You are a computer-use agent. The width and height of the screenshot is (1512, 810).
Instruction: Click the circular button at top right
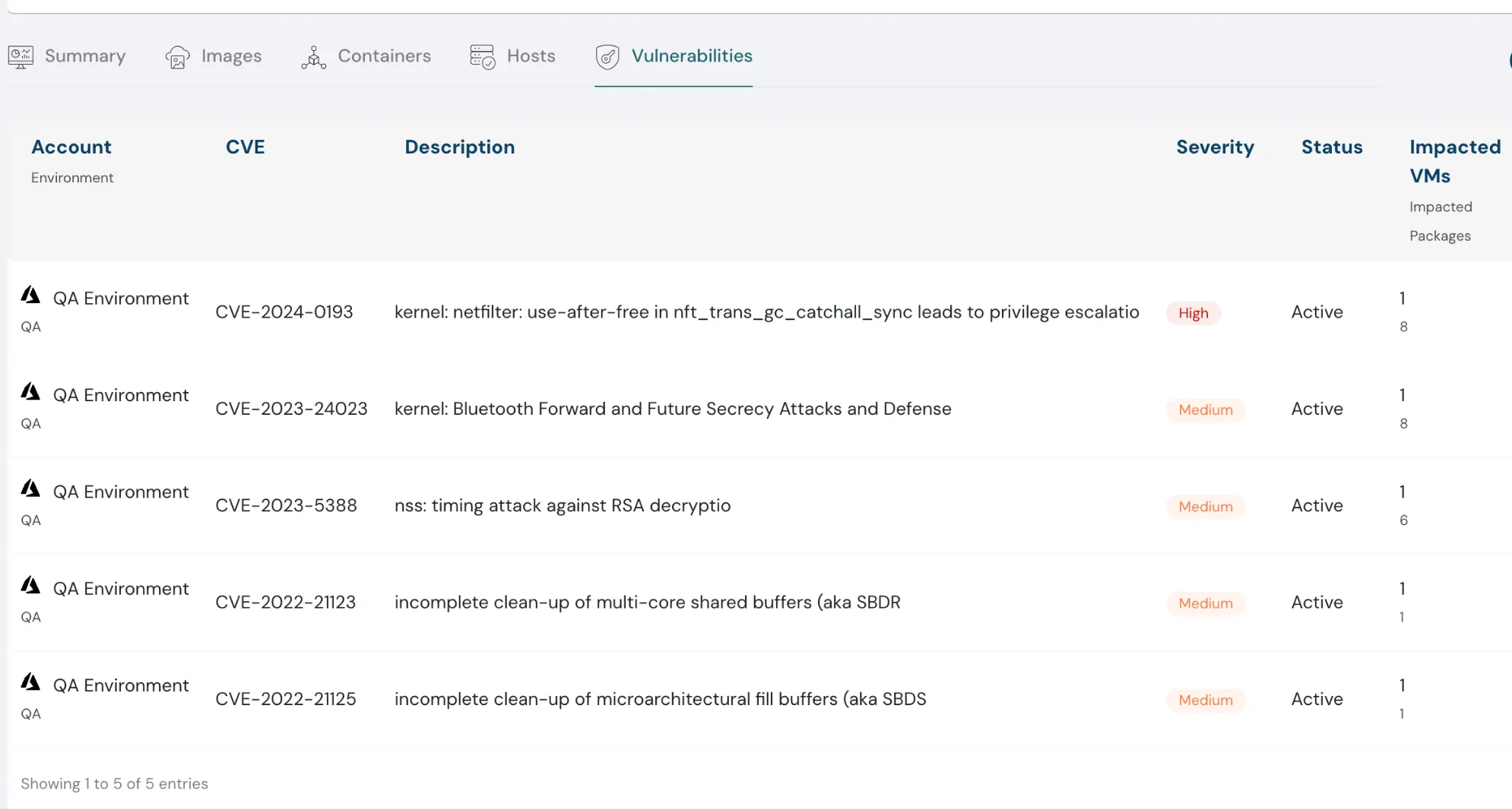pos(1509,61)
